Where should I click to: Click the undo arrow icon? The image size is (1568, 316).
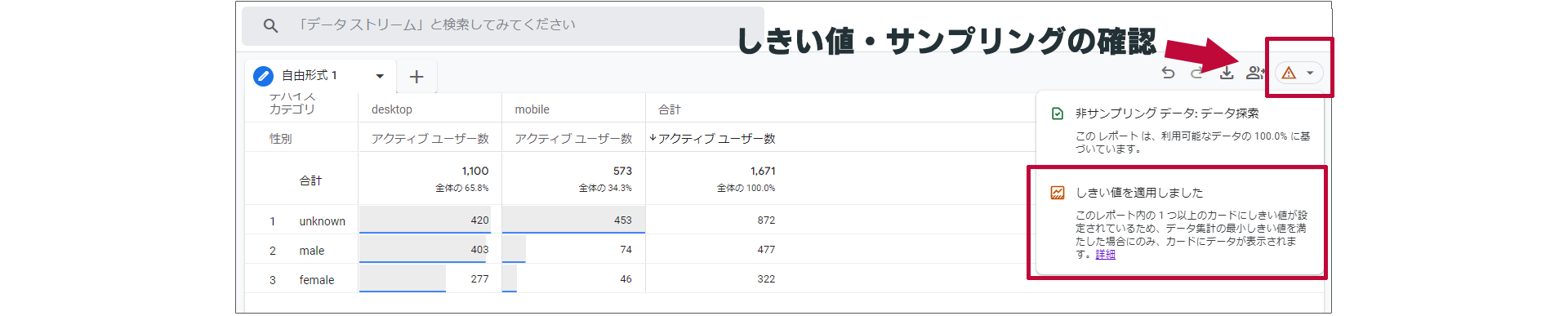click(x=1169, y=73)
